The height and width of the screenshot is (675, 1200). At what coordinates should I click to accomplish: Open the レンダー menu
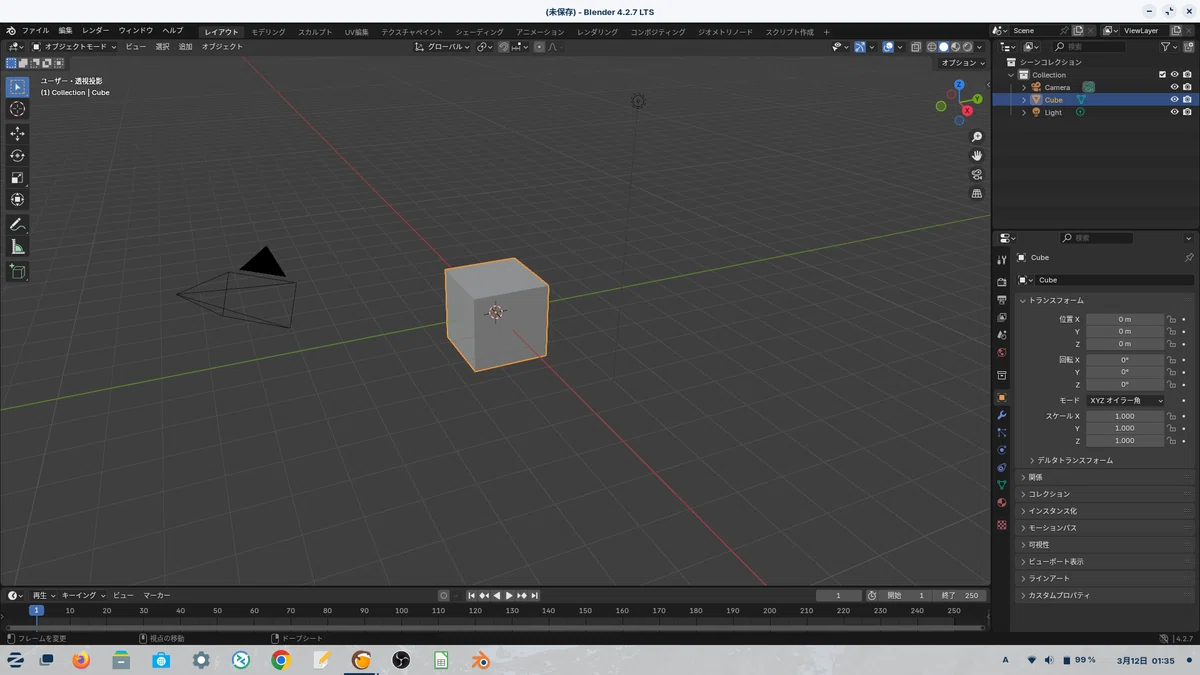pyautogui.click(x=96, y=31)
